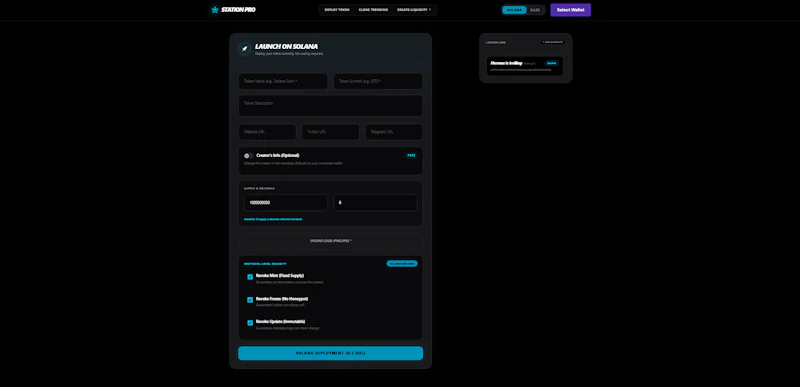Image resolution: width=800 pixels, height=387 pixels.
Task: Click the Station Pro star logo icon
Action: coord(215,10)
